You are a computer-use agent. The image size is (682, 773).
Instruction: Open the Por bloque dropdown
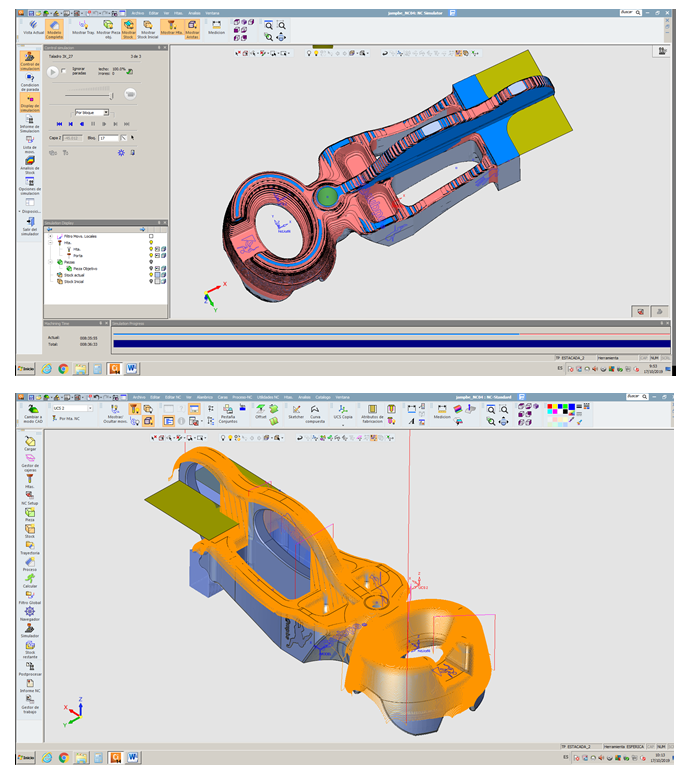point(92,112)
